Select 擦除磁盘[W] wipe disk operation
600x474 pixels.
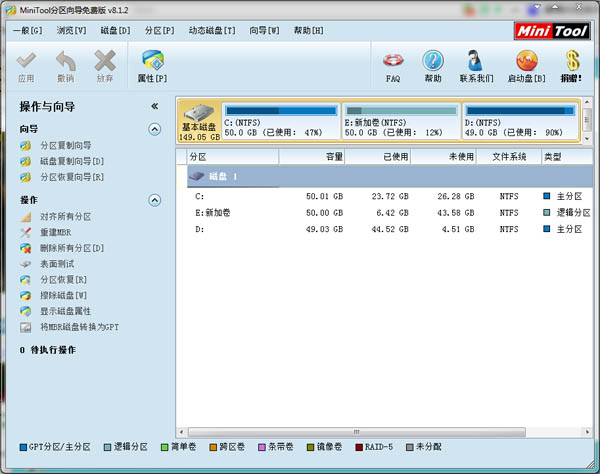(x=64, y=295)
